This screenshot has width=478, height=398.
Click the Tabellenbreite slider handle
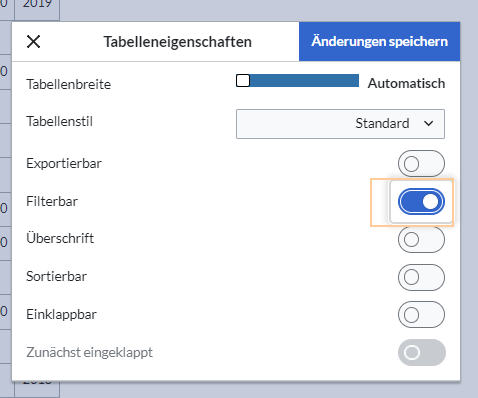243,81
